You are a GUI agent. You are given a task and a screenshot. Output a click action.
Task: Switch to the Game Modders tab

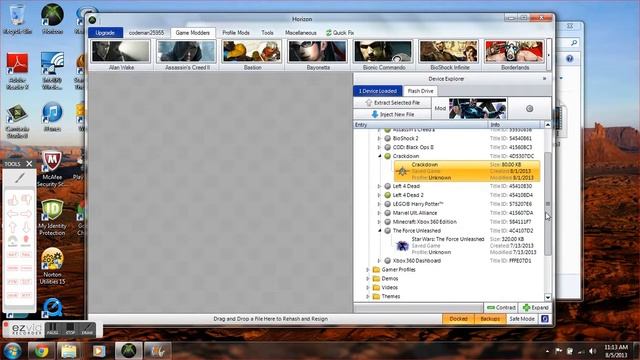193,33
